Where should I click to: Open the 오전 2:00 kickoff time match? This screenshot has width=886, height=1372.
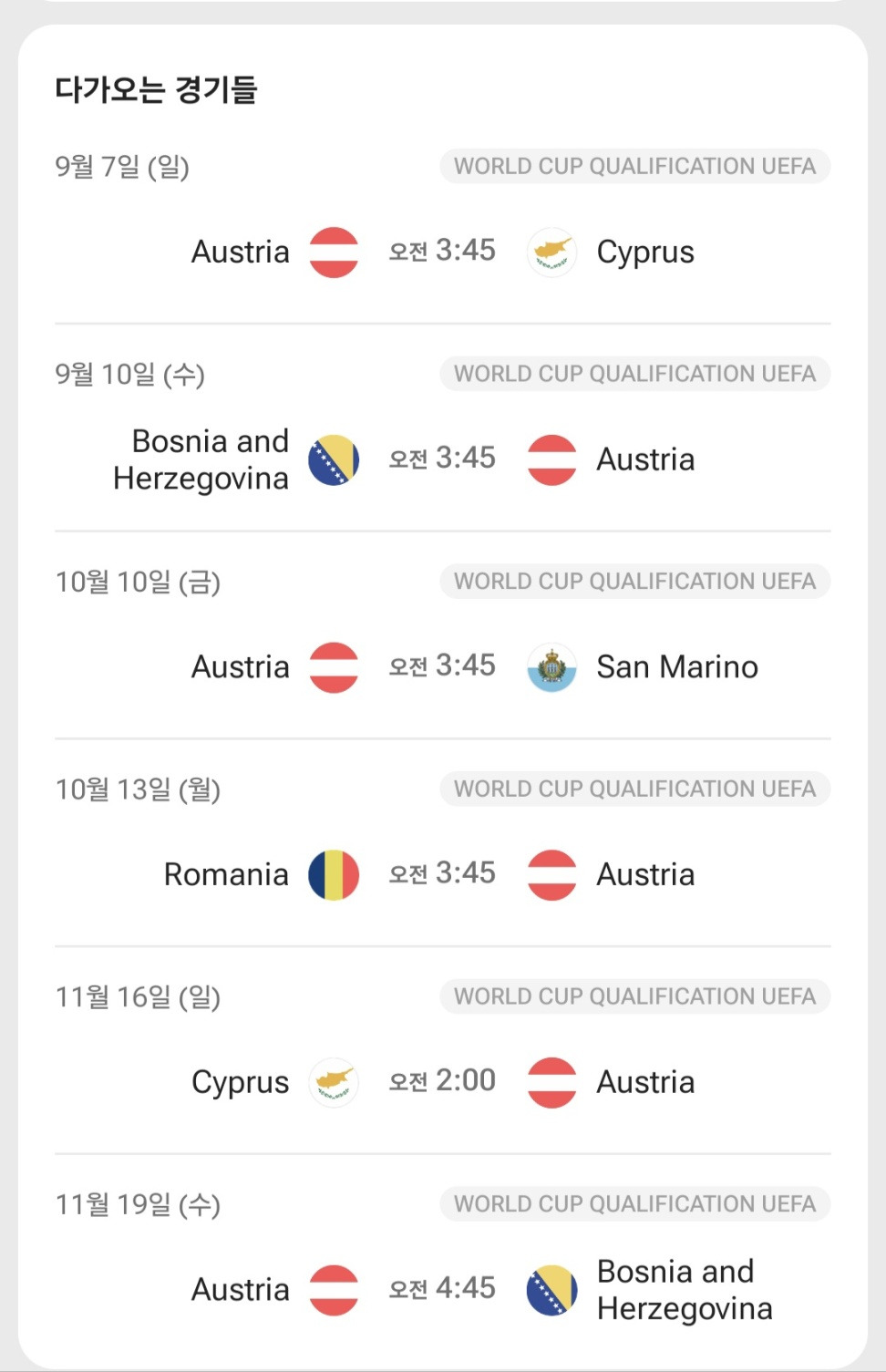point(442,1081)
